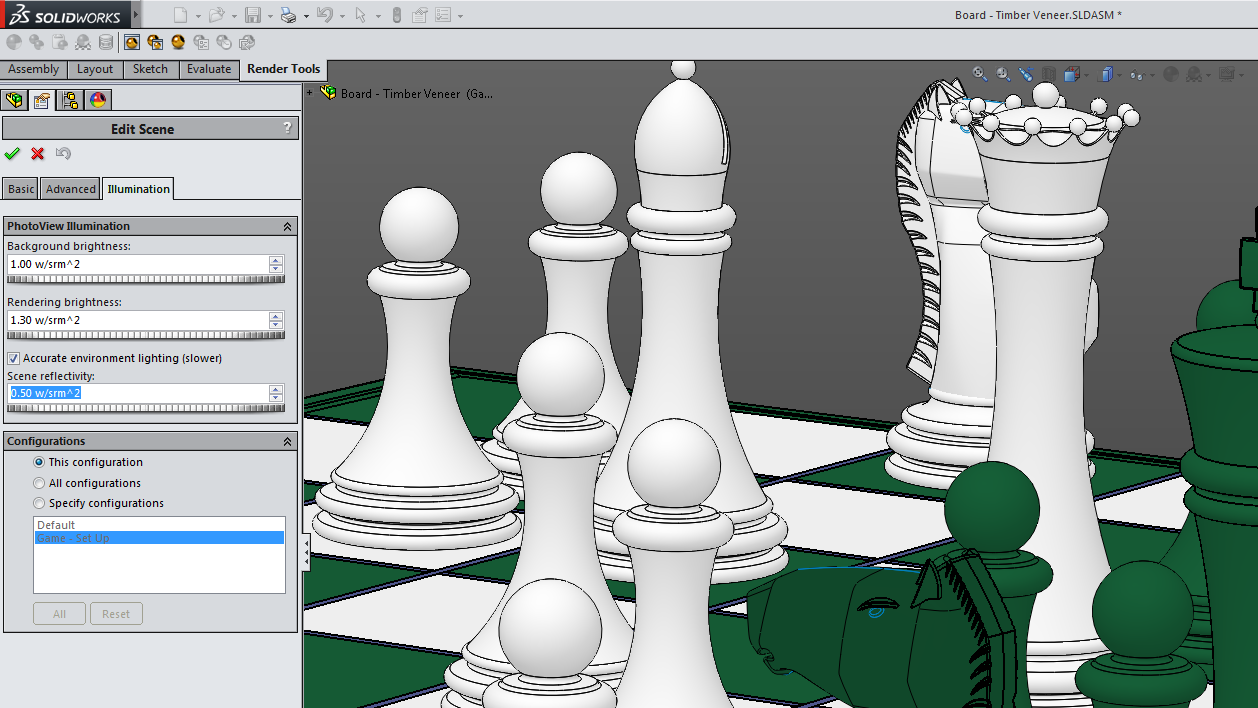Screen dimensions: 1258x708
Task: Collapse the PhotoView Illumination section
Action: 287,227
